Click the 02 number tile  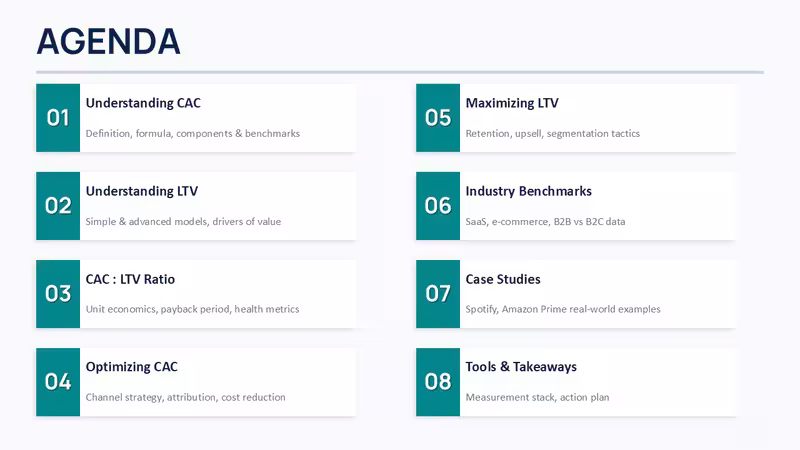click(58, 206)
